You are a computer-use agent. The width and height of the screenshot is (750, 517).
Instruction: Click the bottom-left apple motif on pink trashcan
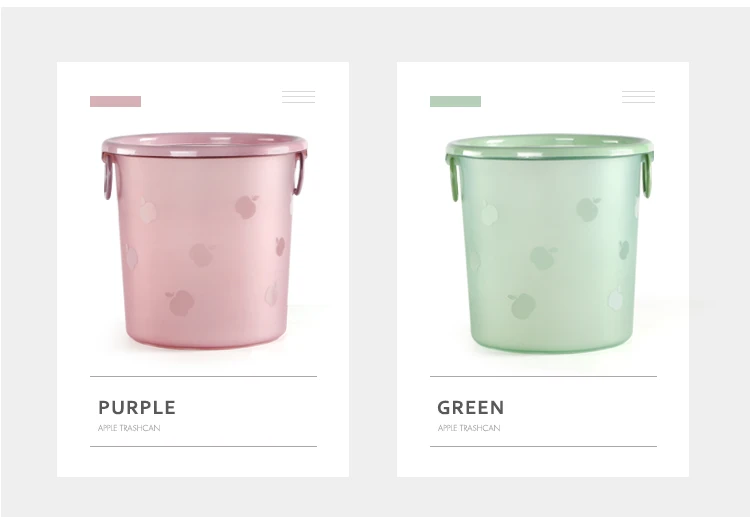pyautogui.click(x=180, y=303)
